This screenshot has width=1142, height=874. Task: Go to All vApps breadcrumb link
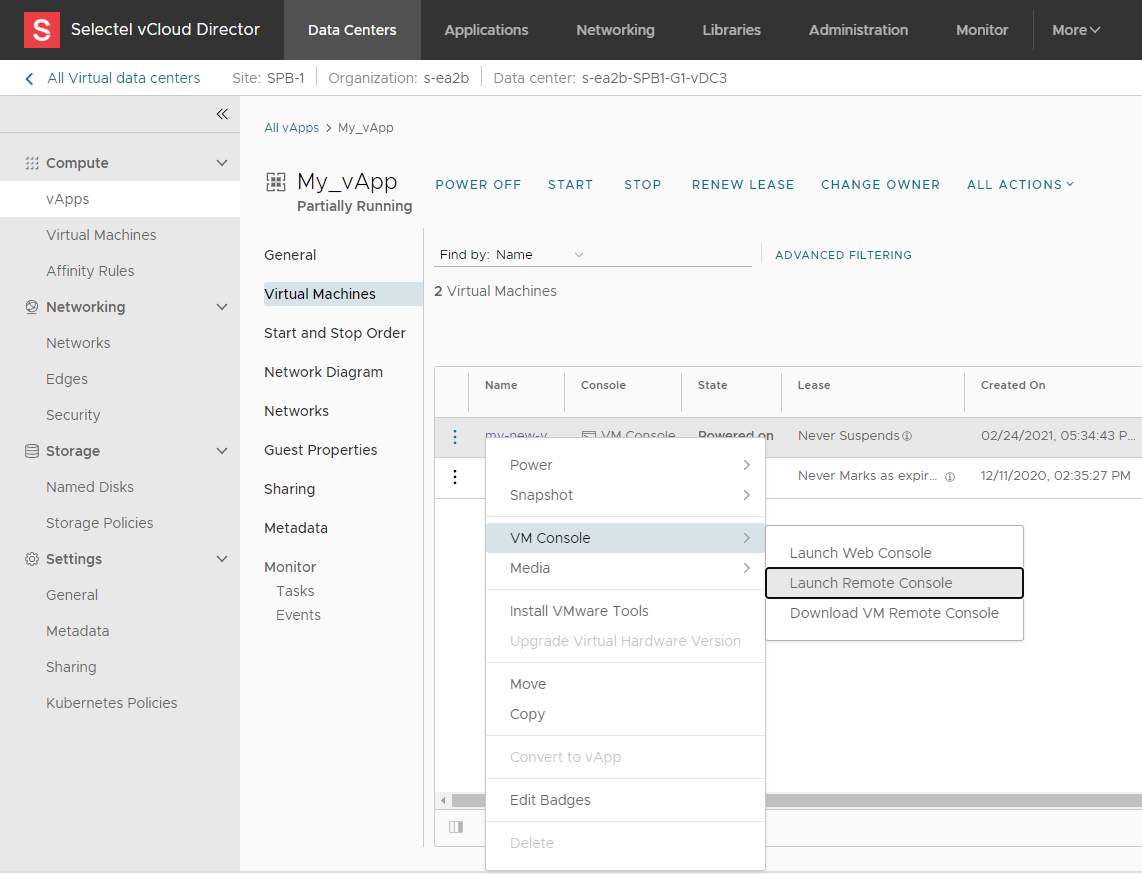[x=291, y=127]
